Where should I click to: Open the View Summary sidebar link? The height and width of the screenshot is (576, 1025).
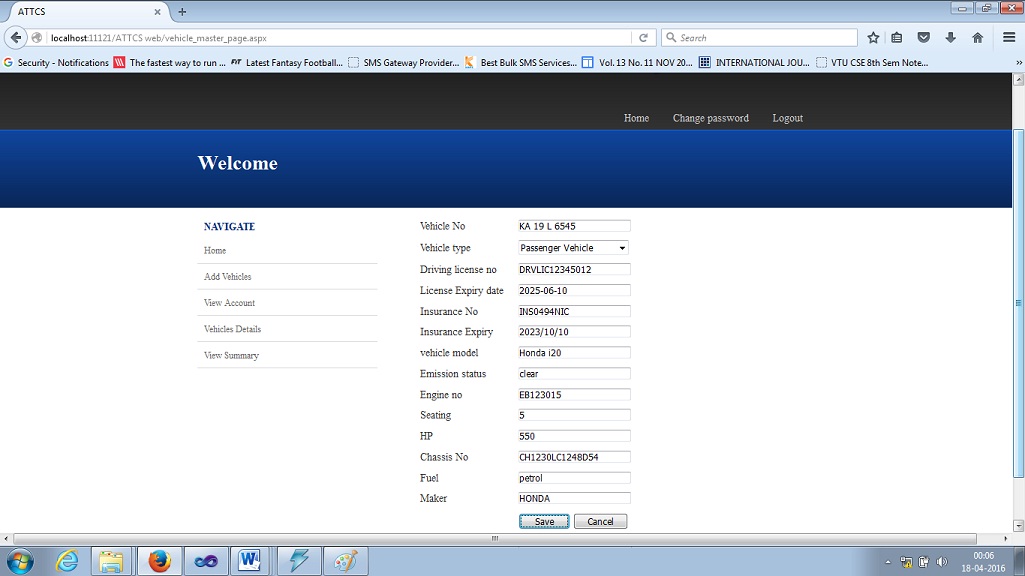[231, 356]
